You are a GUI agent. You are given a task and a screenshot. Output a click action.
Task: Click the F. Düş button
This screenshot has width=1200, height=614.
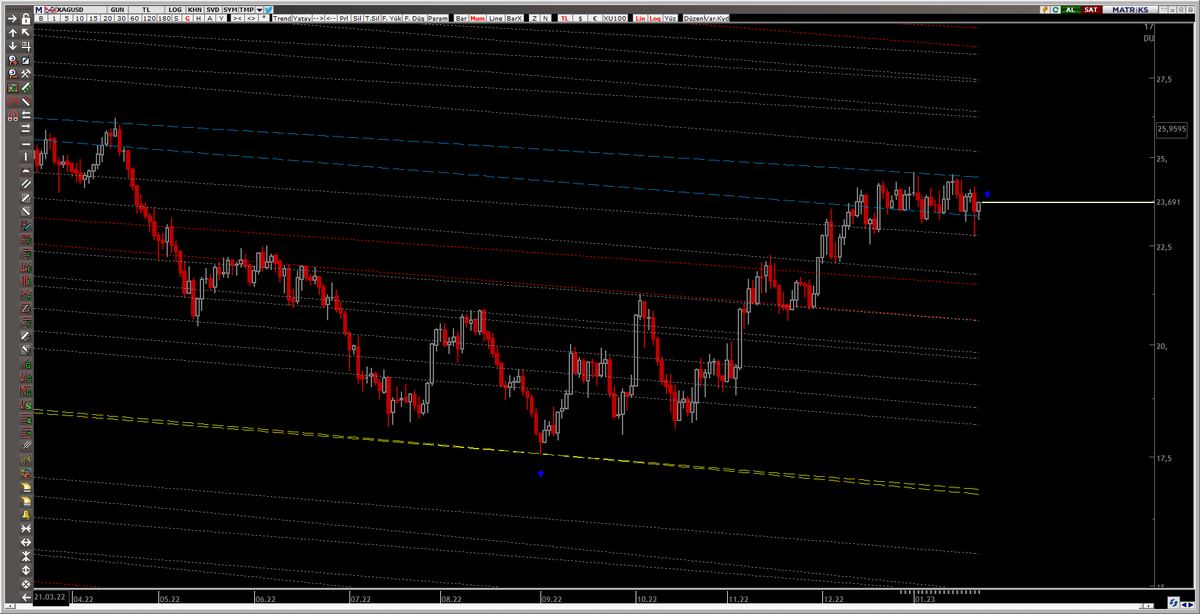pyautogui.click(x=415, y=18)
